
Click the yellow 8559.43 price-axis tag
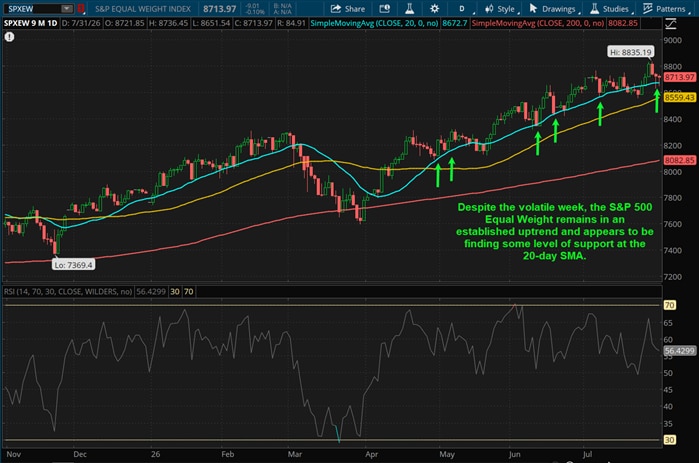pos(679,97)
